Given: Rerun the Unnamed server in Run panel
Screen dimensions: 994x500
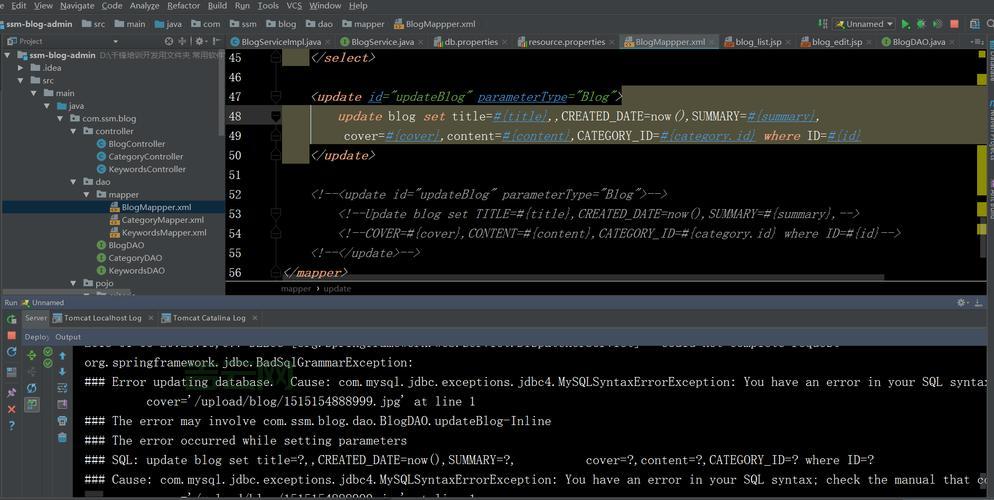Looking at the screenshot, I should pyautogui.click(x=11, y=319).
